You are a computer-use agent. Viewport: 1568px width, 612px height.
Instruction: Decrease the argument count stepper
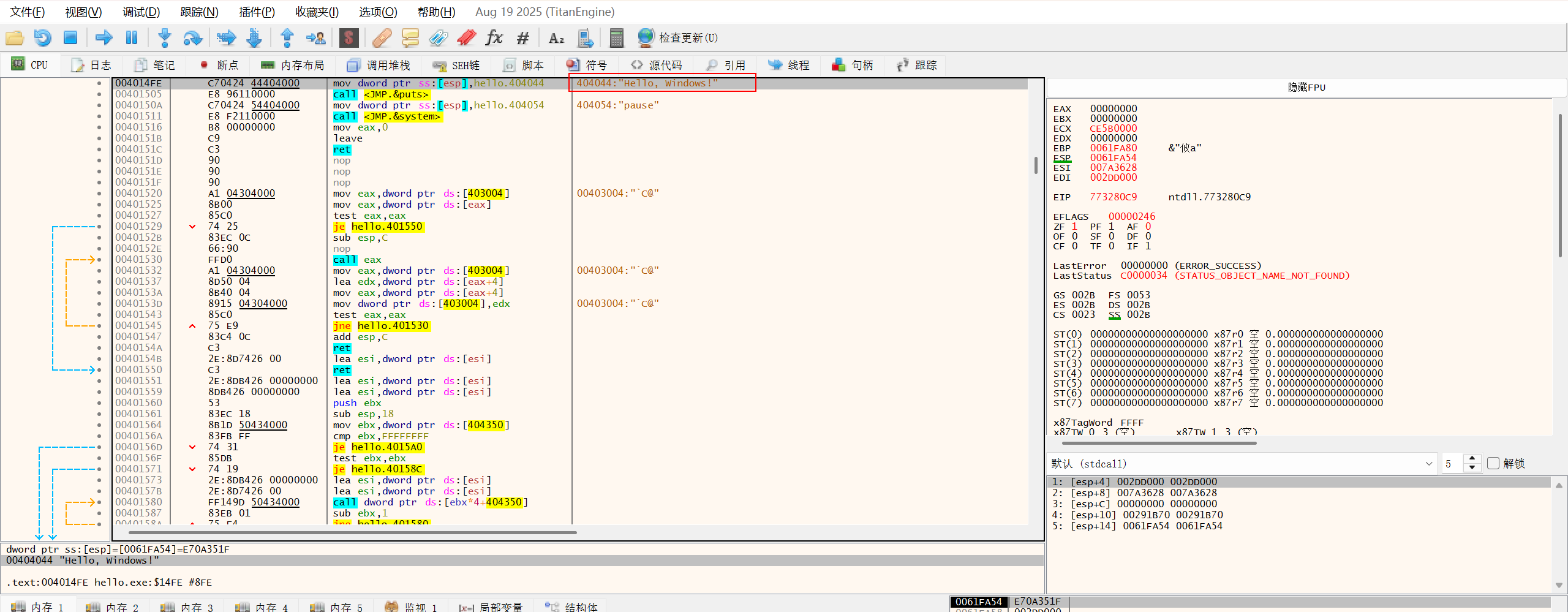pyautogui.click(x=1472, y=468)
